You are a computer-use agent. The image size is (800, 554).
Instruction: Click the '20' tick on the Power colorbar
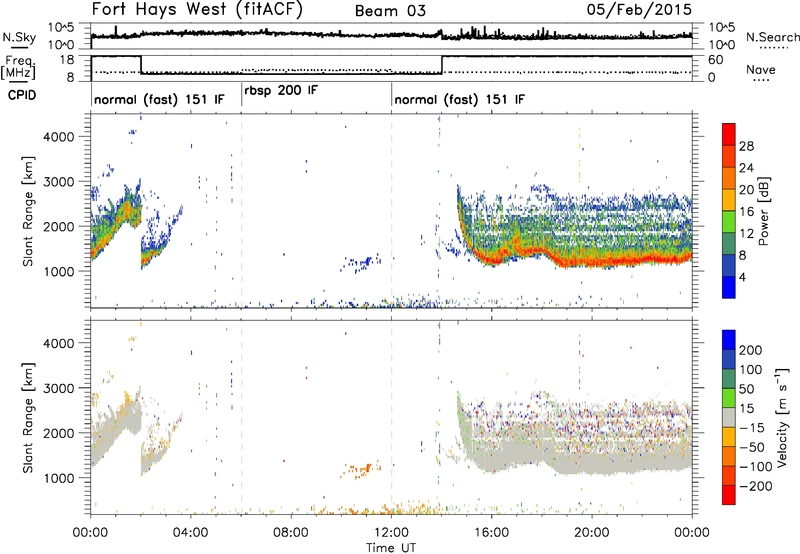click(x=746, y=190)
